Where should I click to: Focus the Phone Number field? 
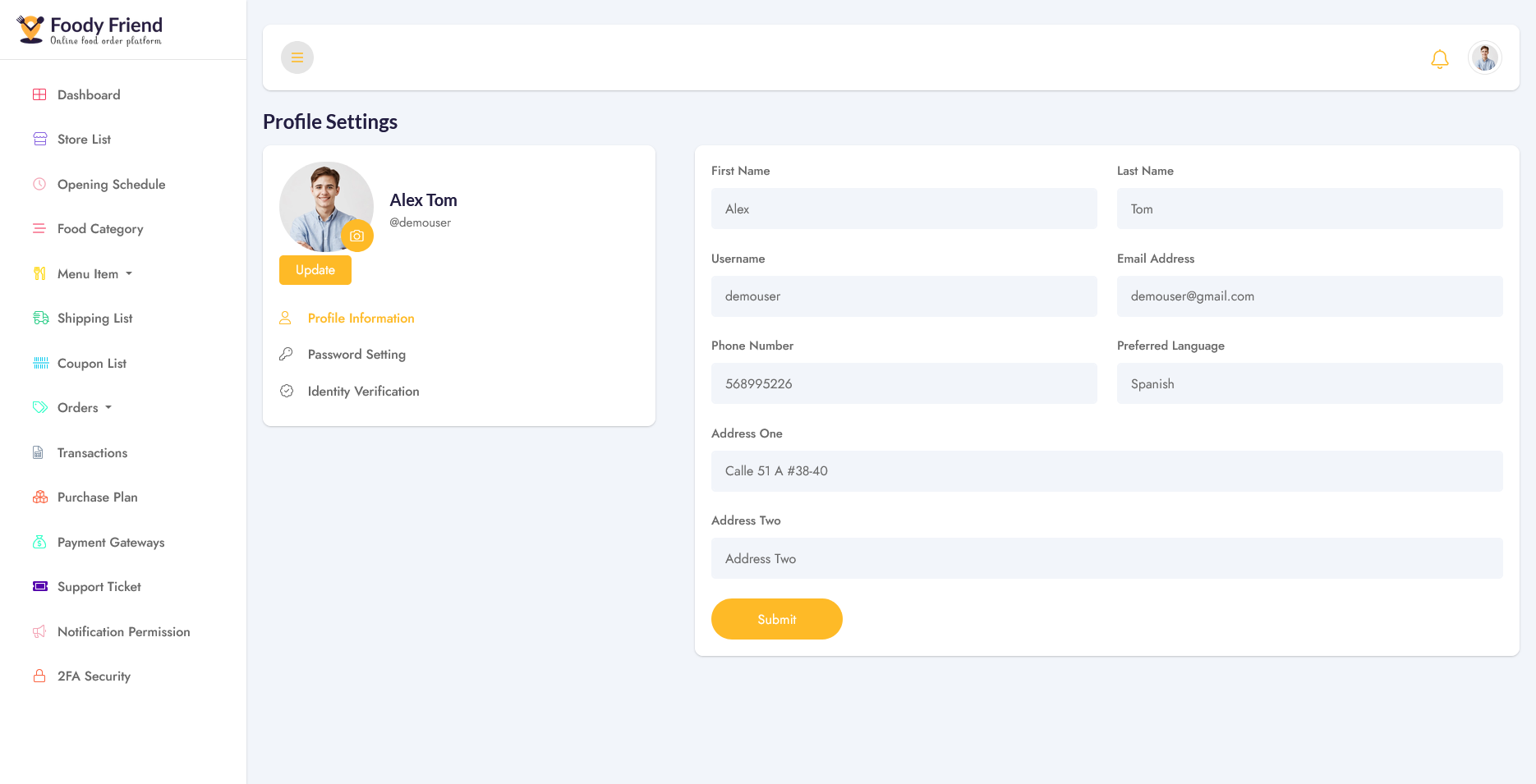click(x=904, y=383)
